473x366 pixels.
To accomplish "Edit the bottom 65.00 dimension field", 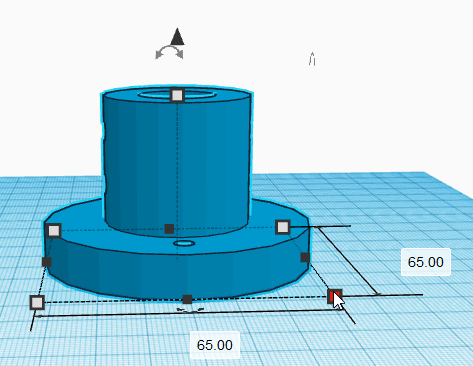I will click(215, 345).
